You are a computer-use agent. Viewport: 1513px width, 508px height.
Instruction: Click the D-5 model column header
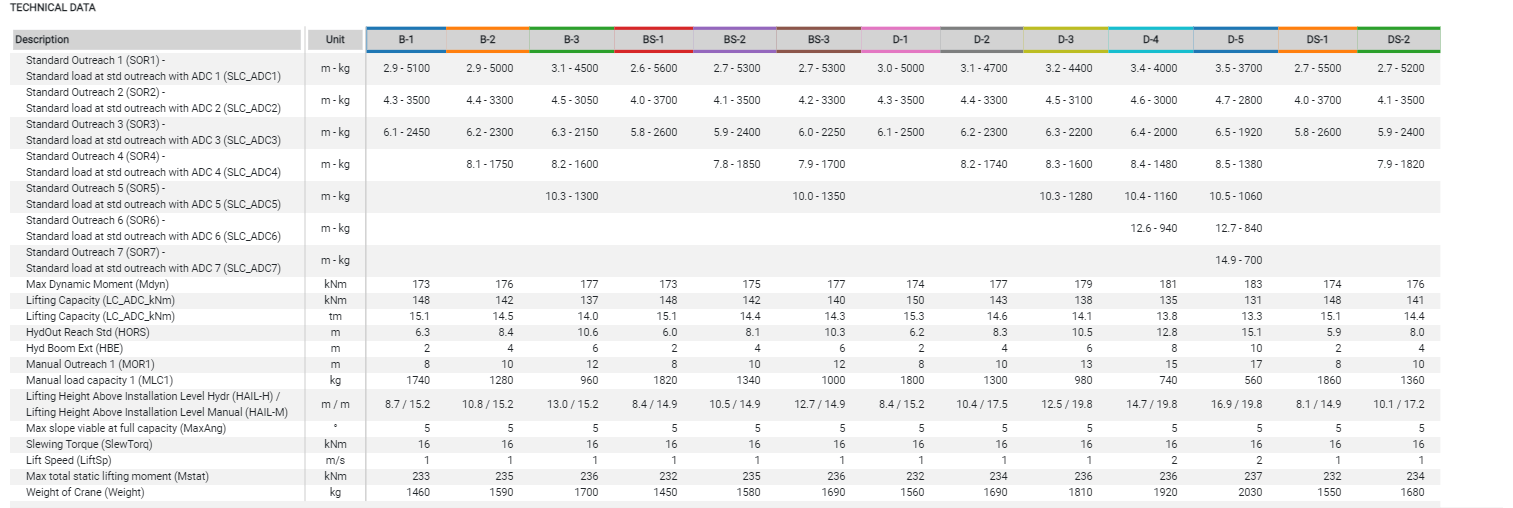point(1235,40)
